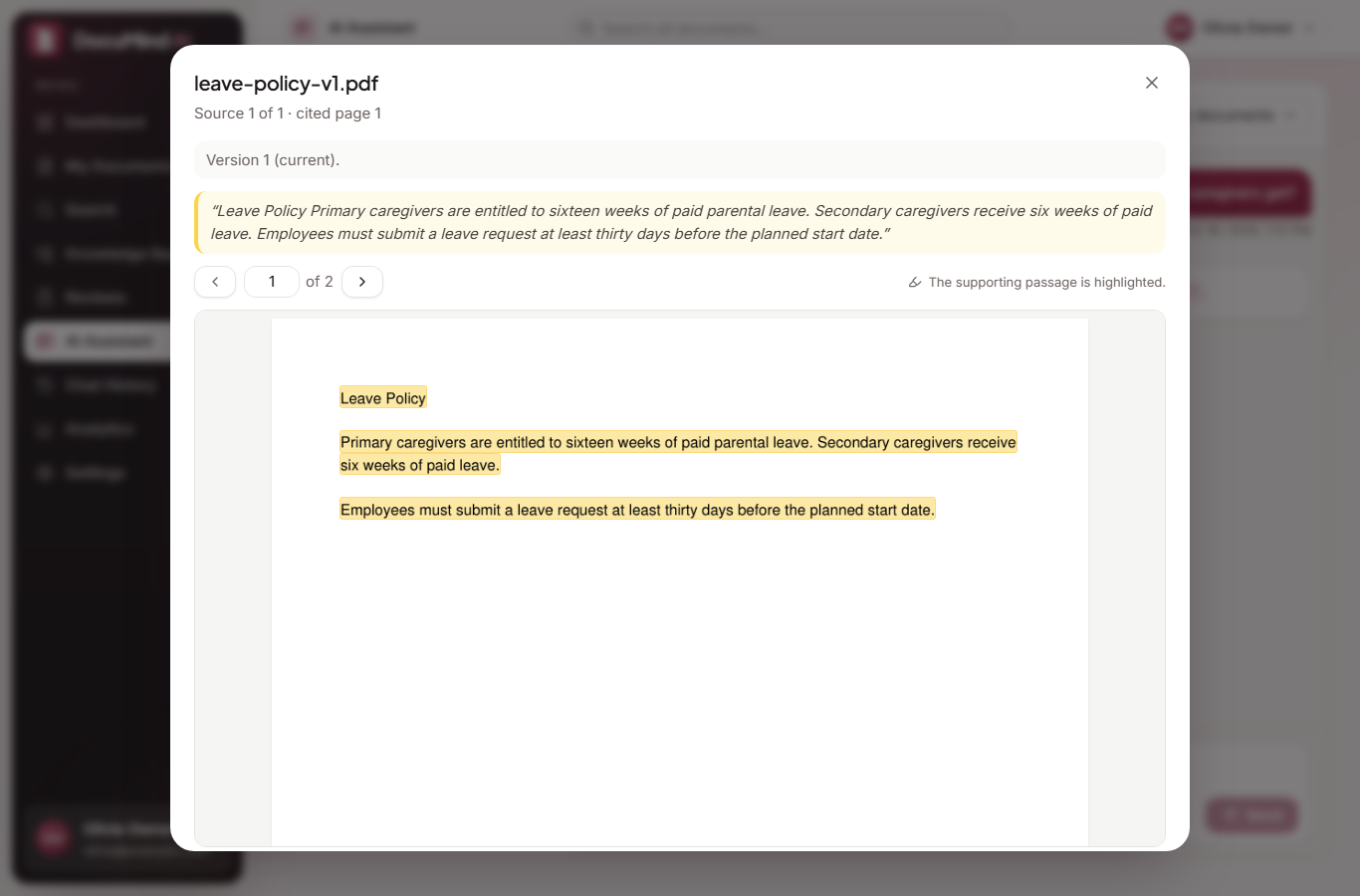The width and height of the screenshot is (1360, 896).
Task: Click the page number input showing 1
Action: pyautogui.click(x=272, y=282)
